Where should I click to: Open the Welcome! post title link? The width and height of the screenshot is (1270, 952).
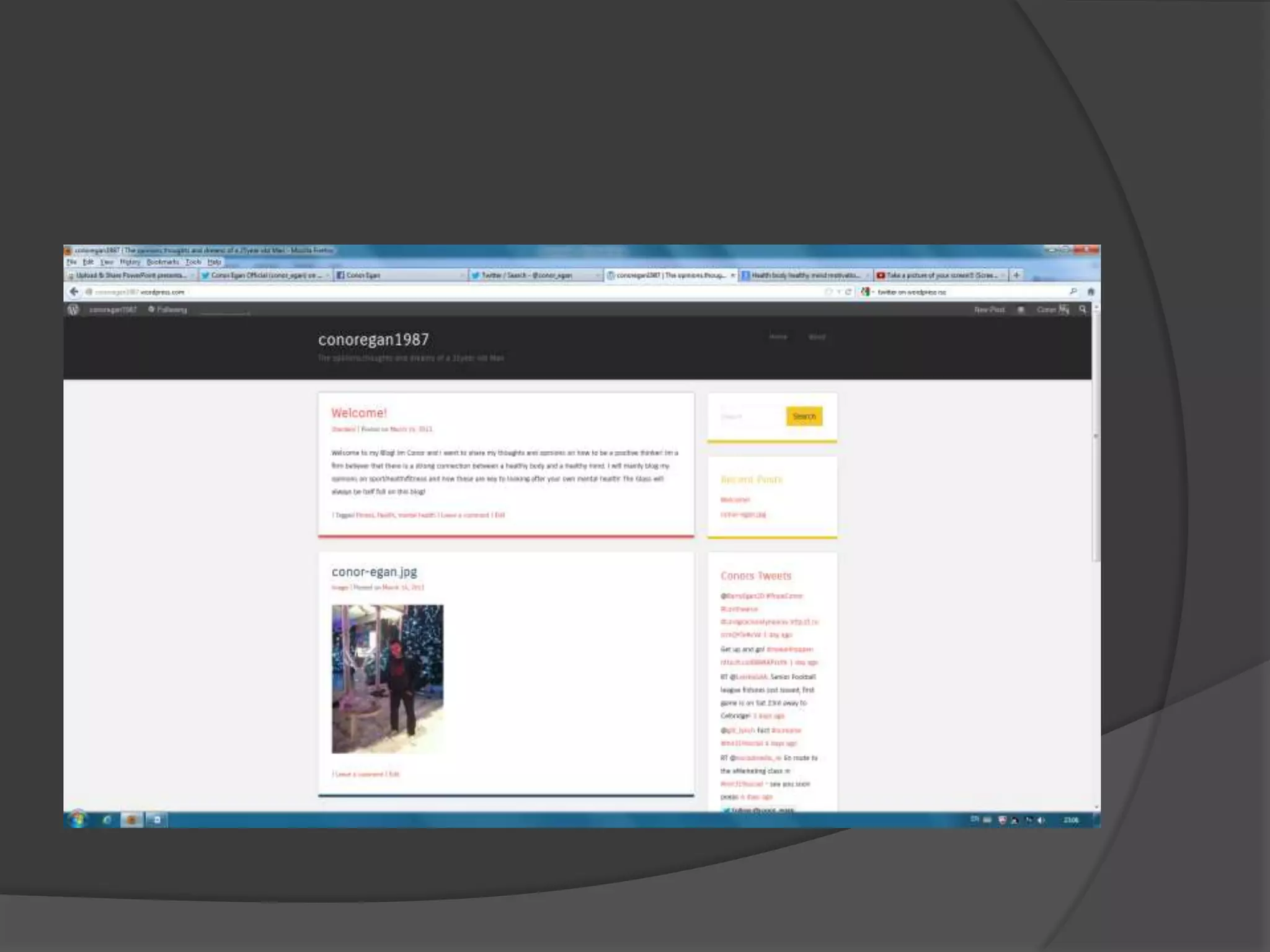[359, 413]
